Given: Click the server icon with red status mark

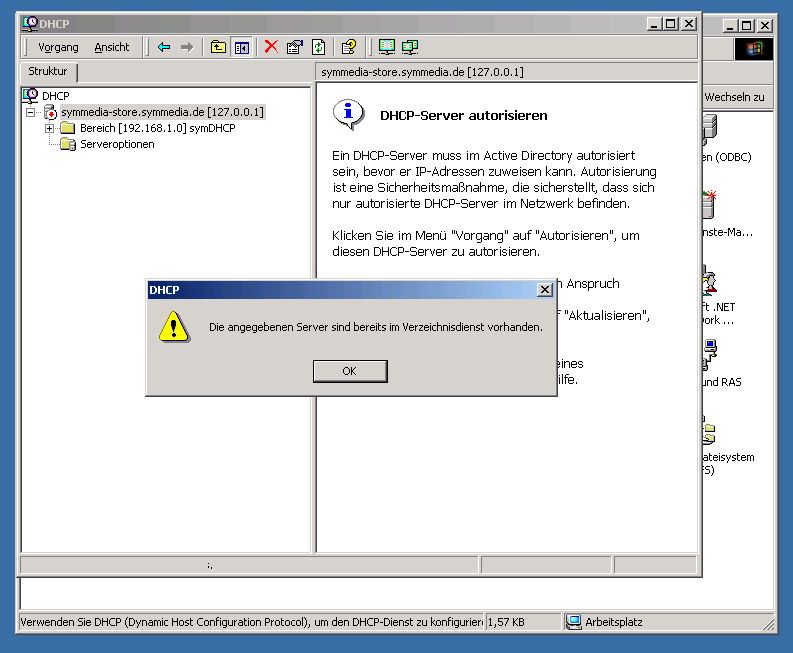Looking at the screenshot, I should coord(50,112).
